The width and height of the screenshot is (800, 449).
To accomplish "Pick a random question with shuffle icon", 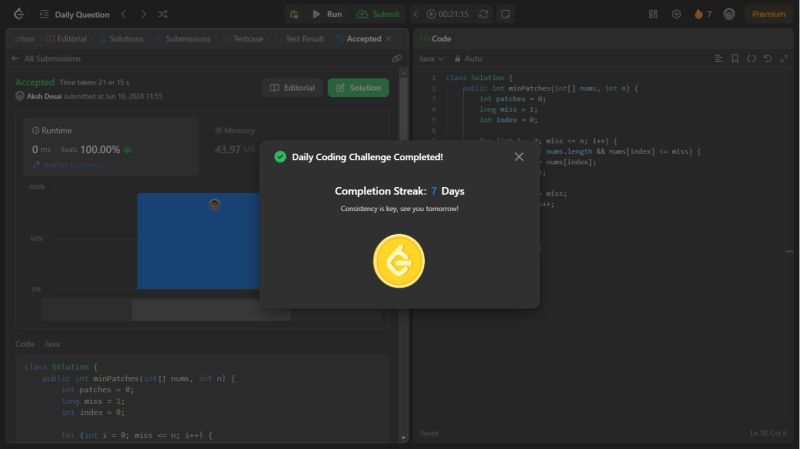I will click(163, 14).
